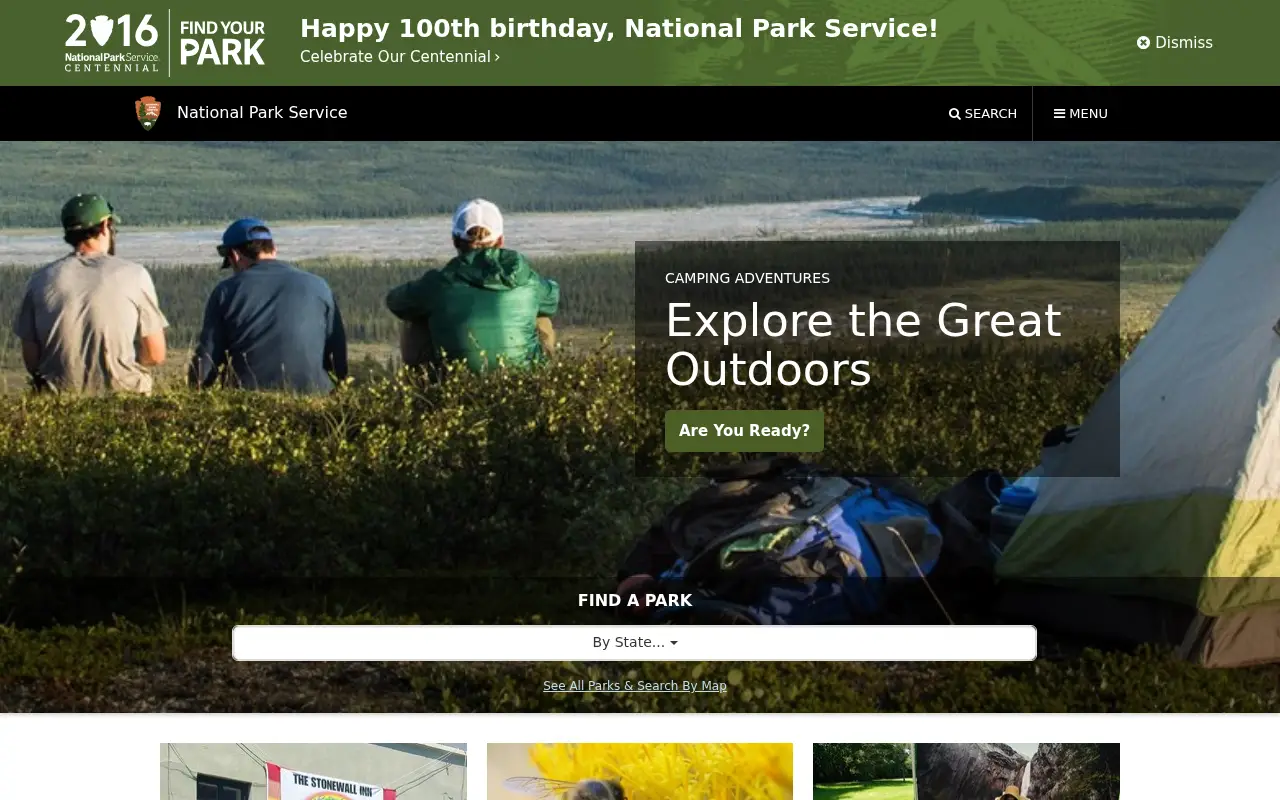The width and height of the screenshot is (1280, 800).
Task: Click the Explore the Great Outdoors heading
Action: tap(863, 345)
